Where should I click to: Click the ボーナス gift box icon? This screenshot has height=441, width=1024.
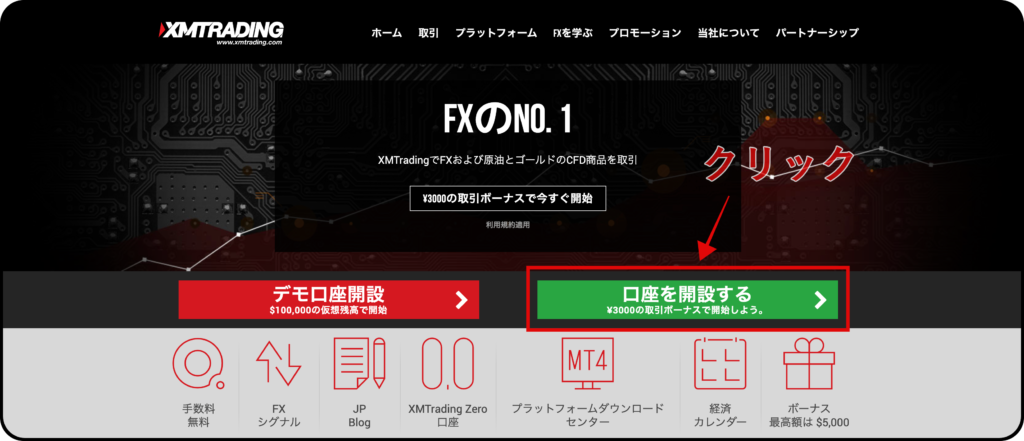809,363
